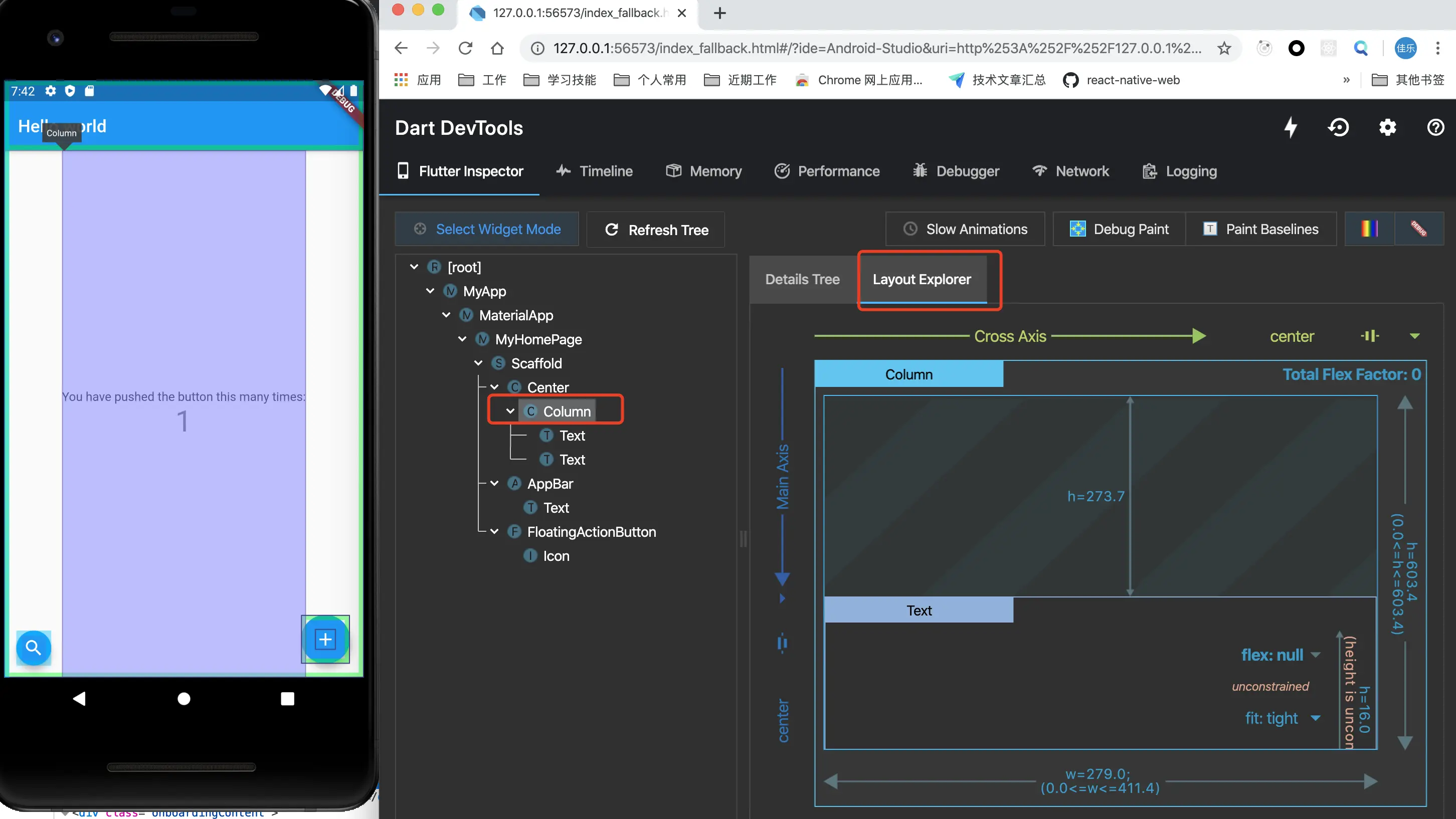Tap the Android recents square button
The width and height of the screenshot is (1456, 819).
[x=288, y=699]
